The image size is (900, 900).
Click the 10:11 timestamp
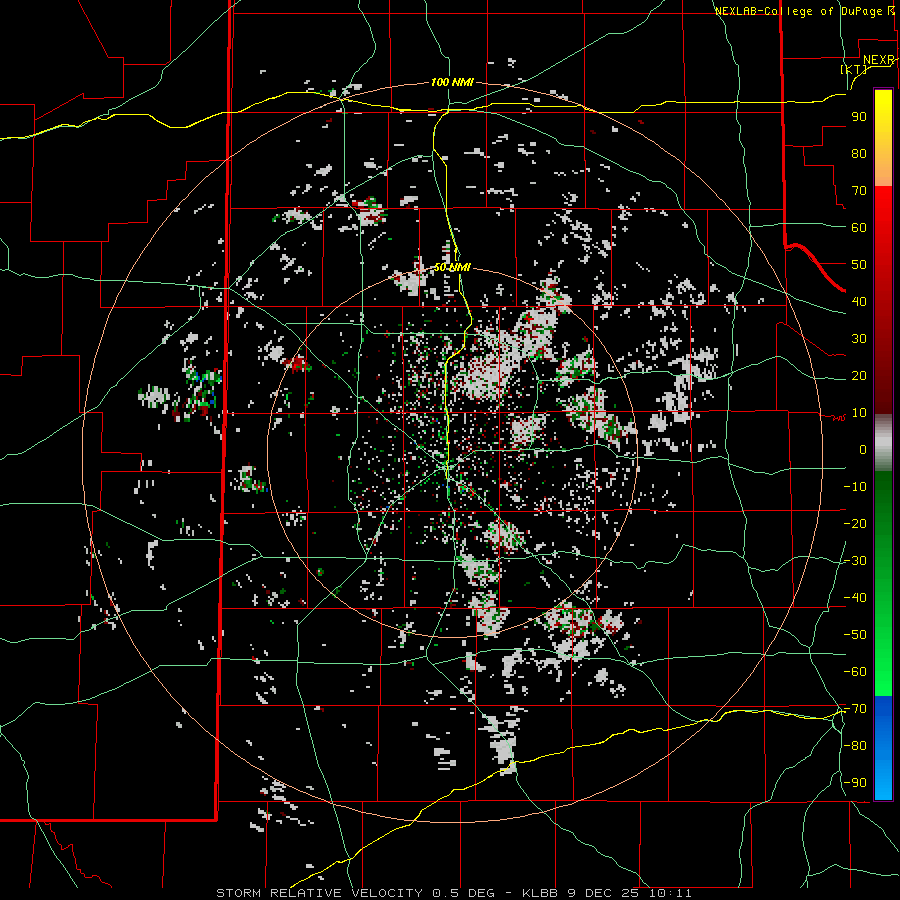click(x=670, y=893)
